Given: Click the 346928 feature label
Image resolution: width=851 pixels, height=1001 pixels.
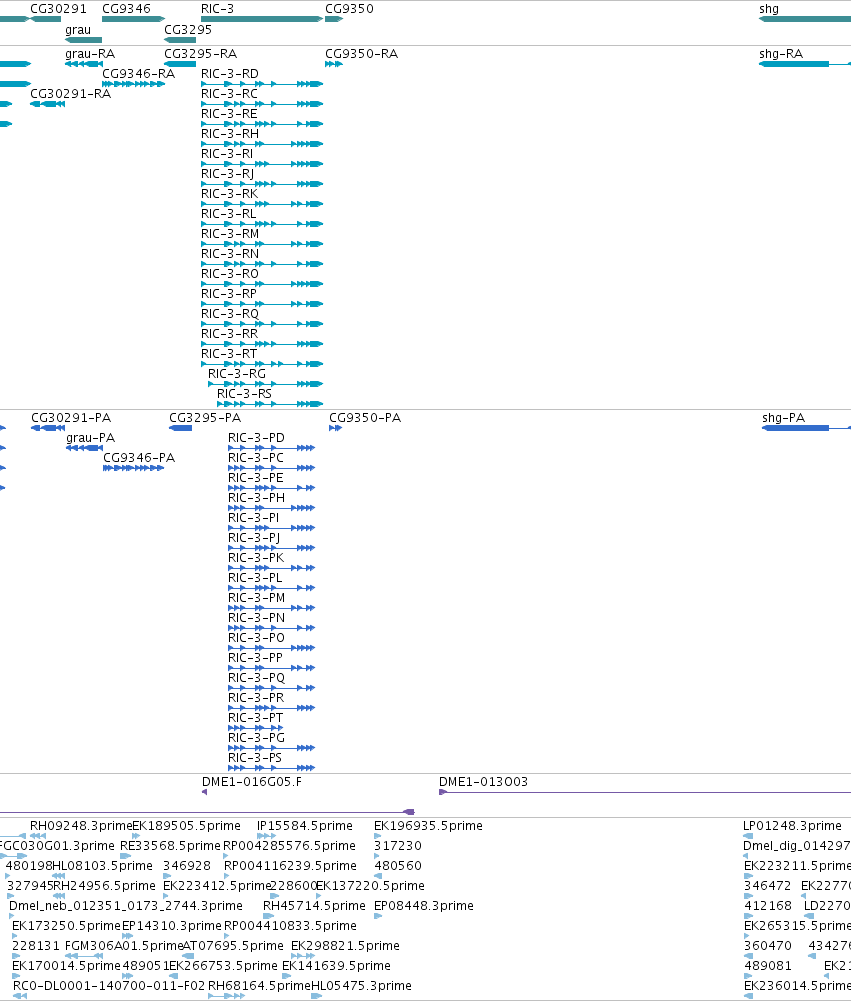Looking at the screenshot, I should click(186, 866).
